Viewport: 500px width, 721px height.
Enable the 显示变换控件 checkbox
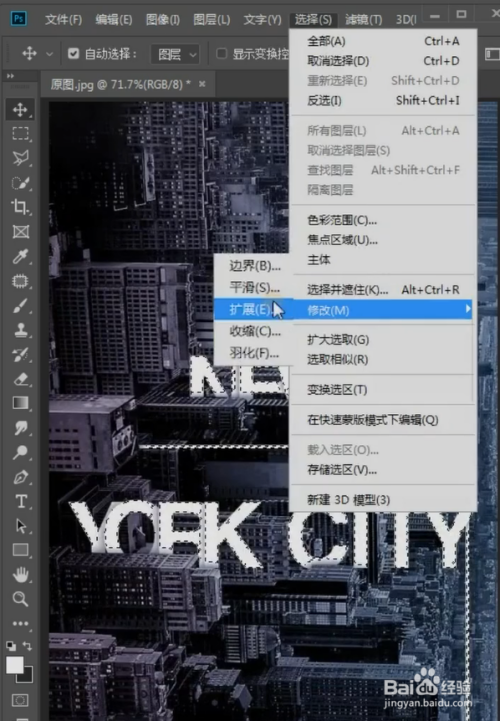[222, 54]
